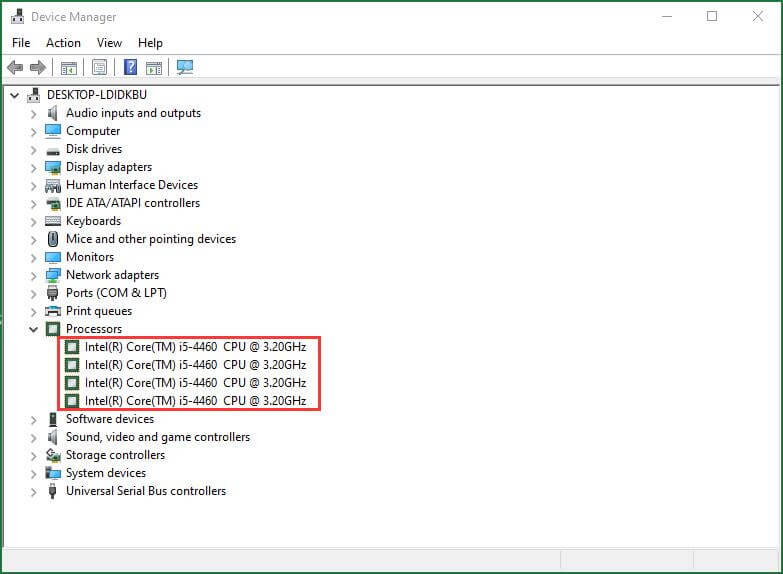Image resolution: width=783 pixels, height=574 pixels.
Task: Open the Properties toolbar icon
Action: (x=99, y=67)
